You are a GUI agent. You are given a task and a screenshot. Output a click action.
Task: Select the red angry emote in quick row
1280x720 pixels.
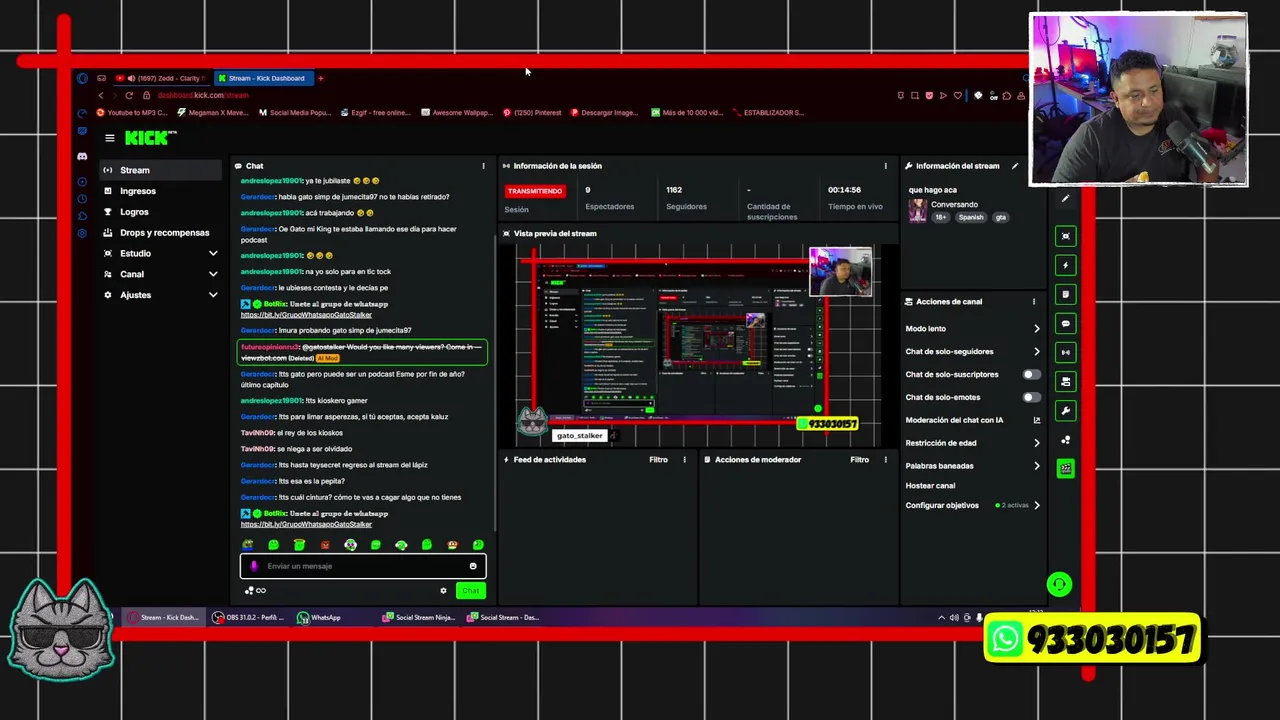point(324,545)
